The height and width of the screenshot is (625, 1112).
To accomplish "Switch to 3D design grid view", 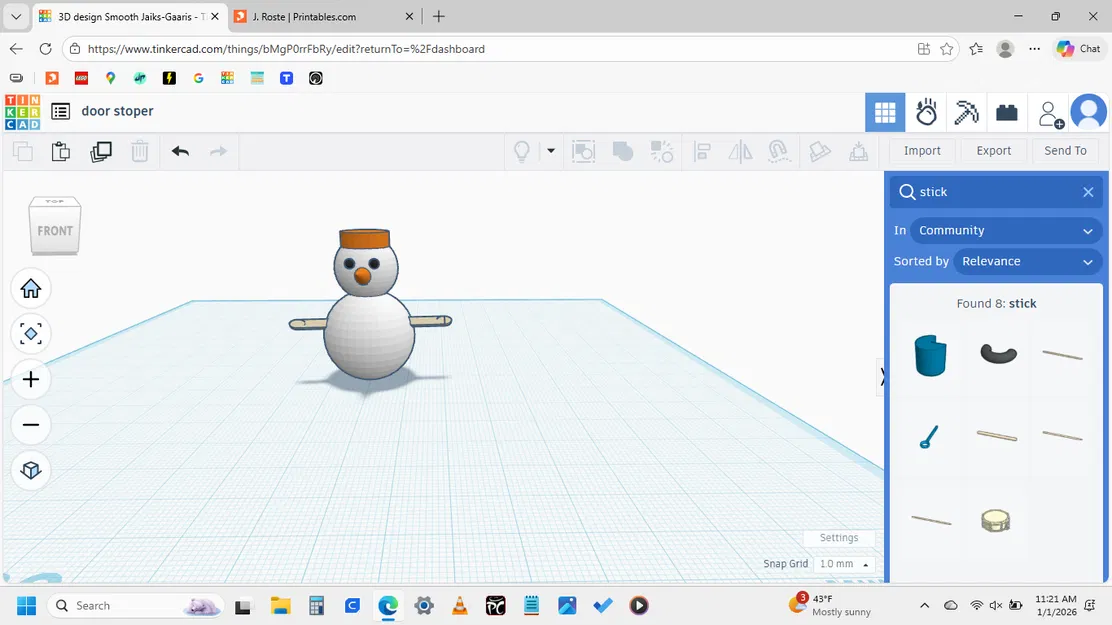I will tap(885, 112).
